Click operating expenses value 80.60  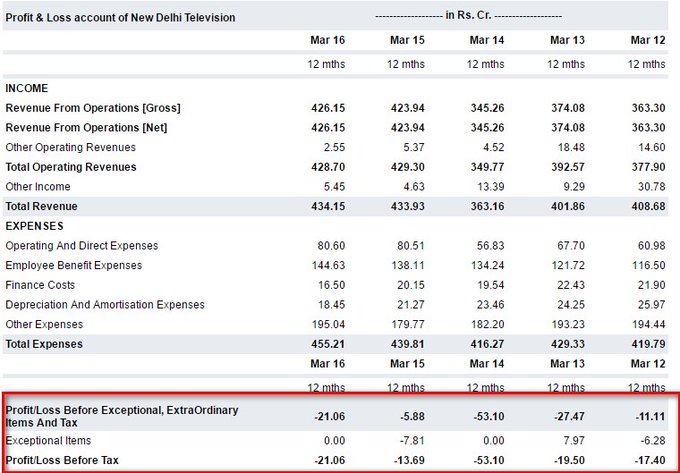(331, 246)
